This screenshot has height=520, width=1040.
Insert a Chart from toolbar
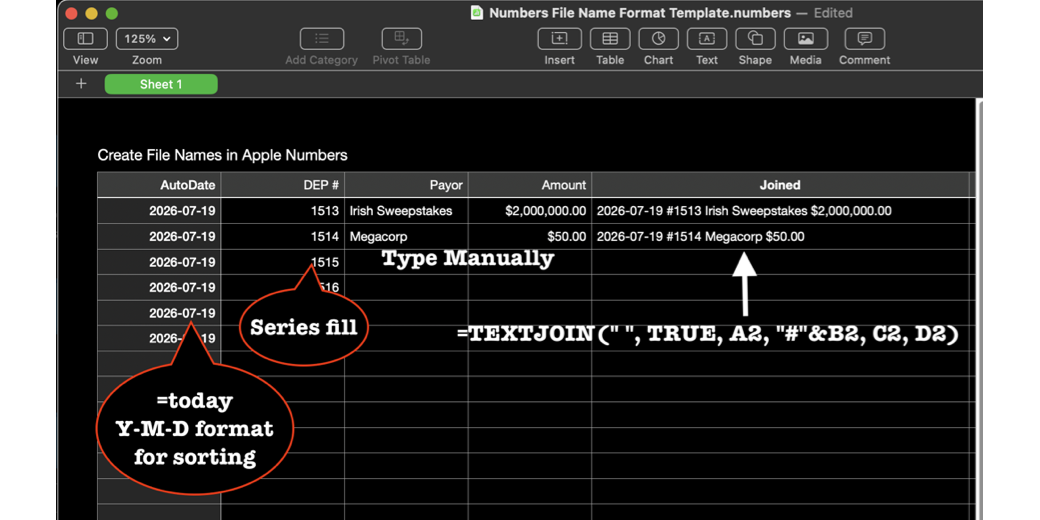pyautogui.click(x=658, y=39)
